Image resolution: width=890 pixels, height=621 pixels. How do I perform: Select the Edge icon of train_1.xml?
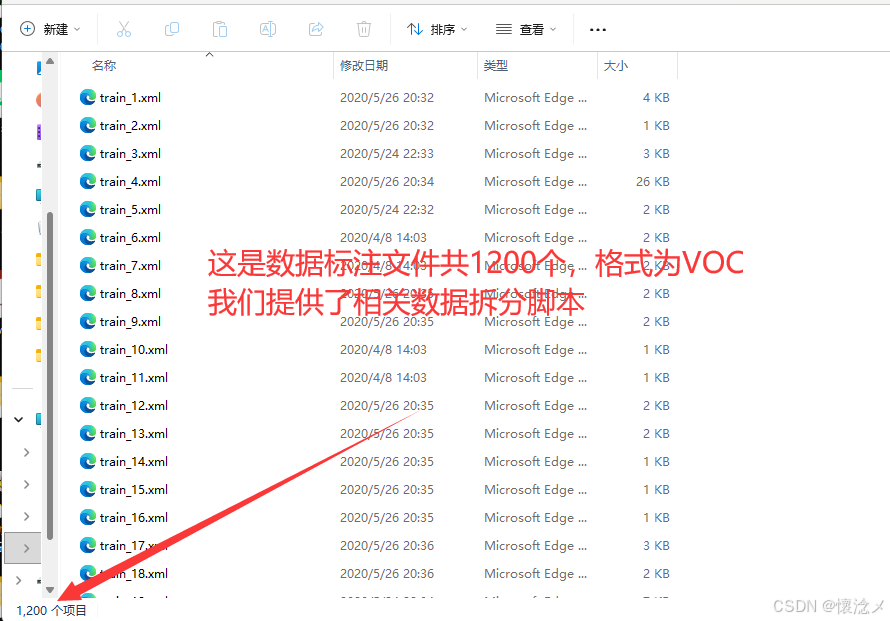click(x=88, y=98)
